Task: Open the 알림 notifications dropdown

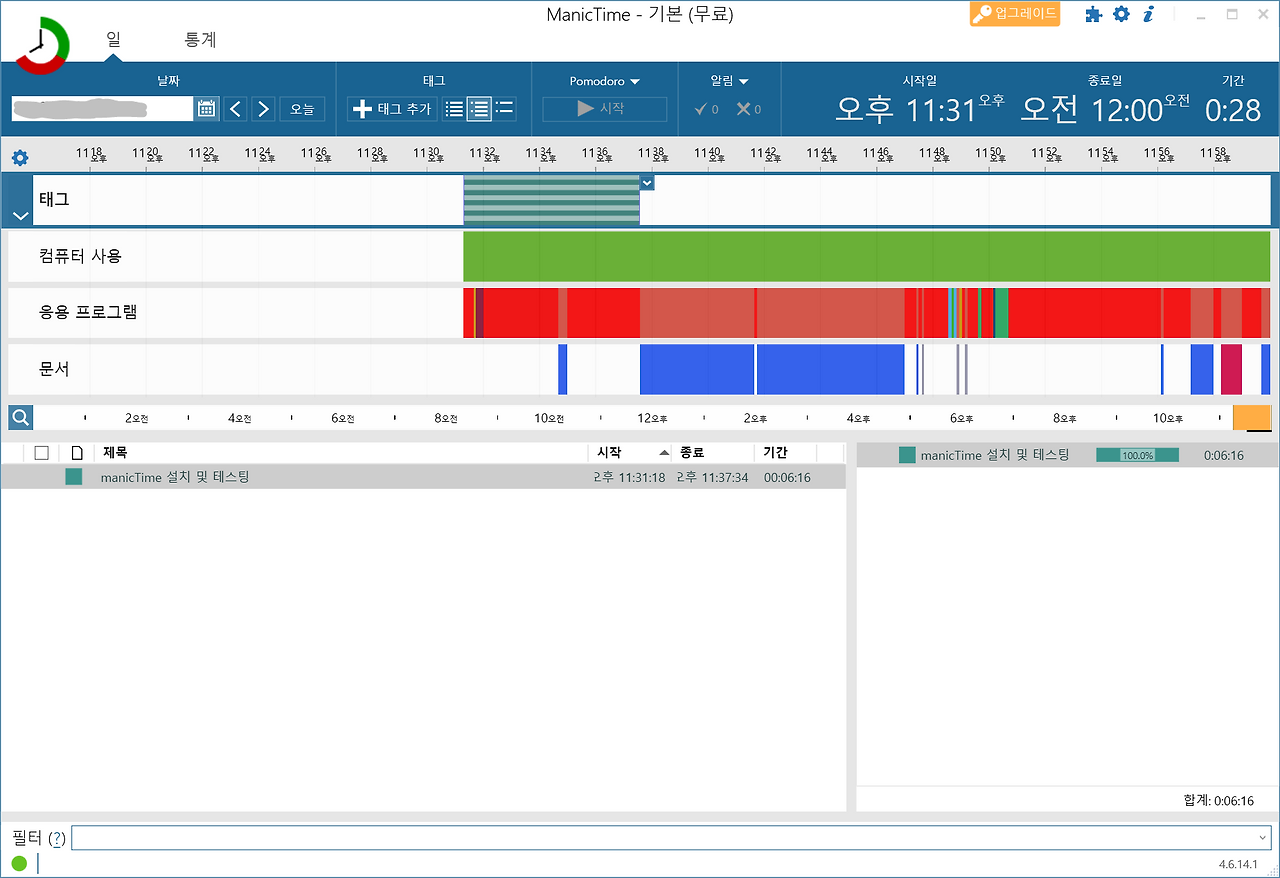Action: [x=730, y=81]
